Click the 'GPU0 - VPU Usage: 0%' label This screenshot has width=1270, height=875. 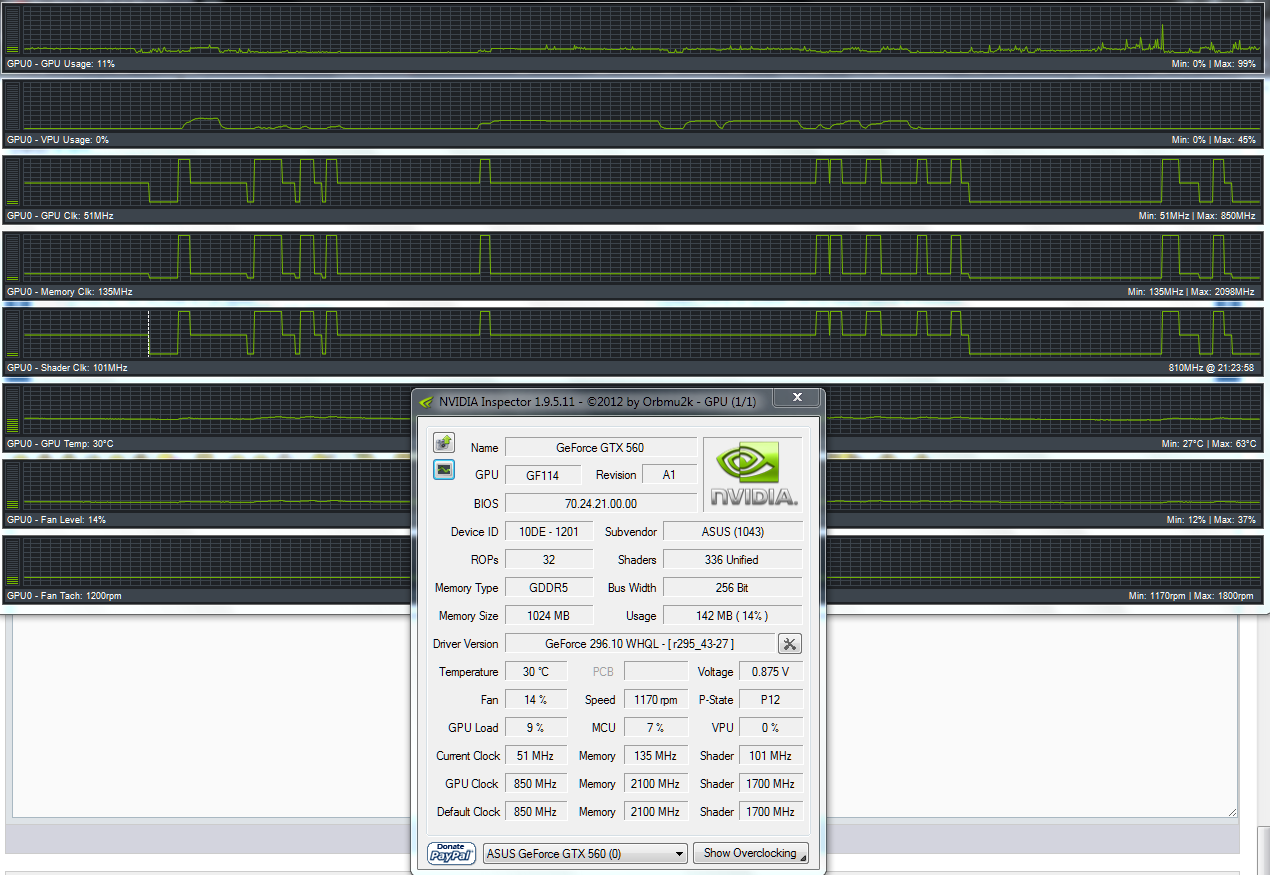[x=58, y=140]
